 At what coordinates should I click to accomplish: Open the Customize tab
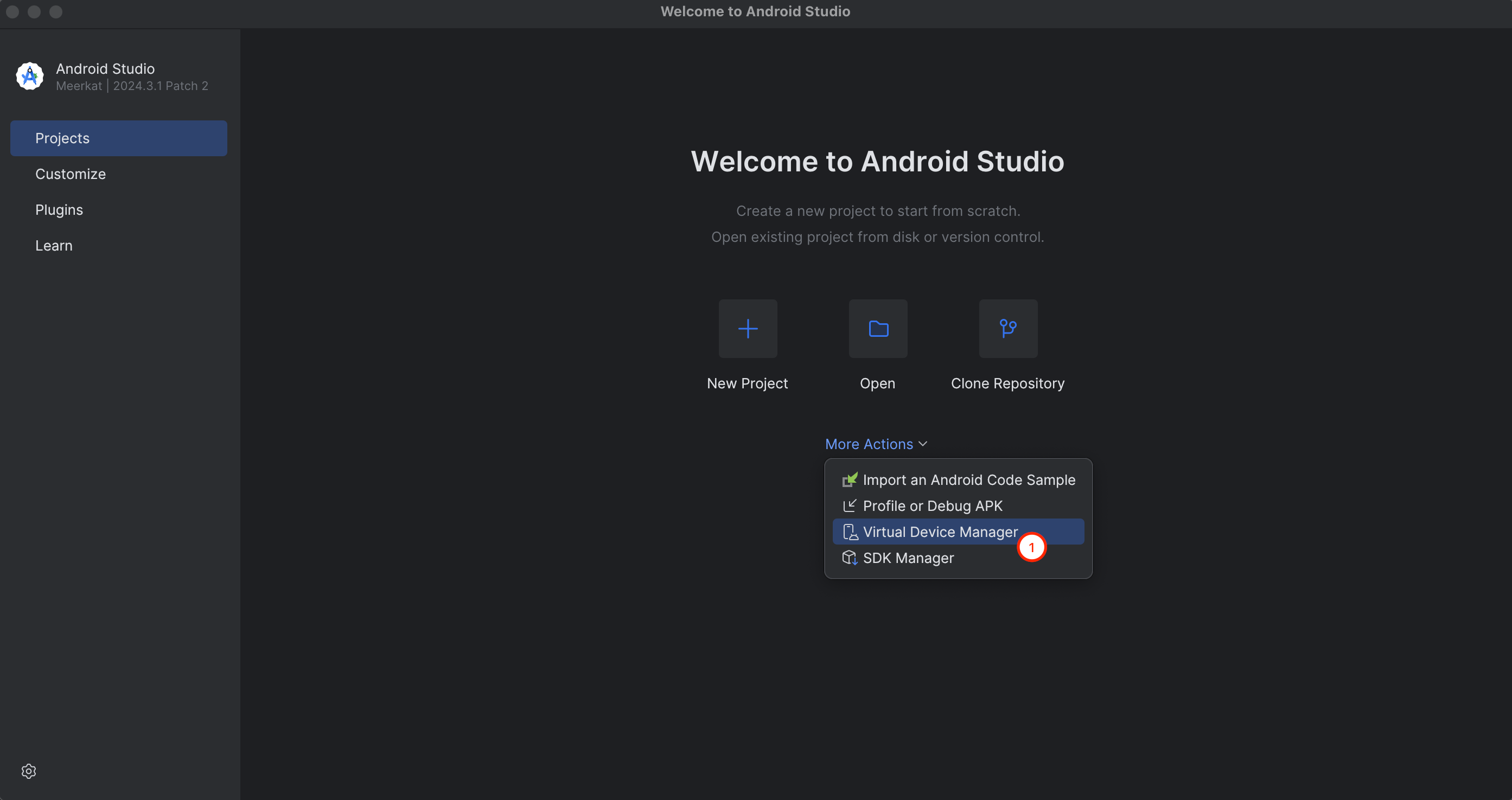tap(71, 174)
